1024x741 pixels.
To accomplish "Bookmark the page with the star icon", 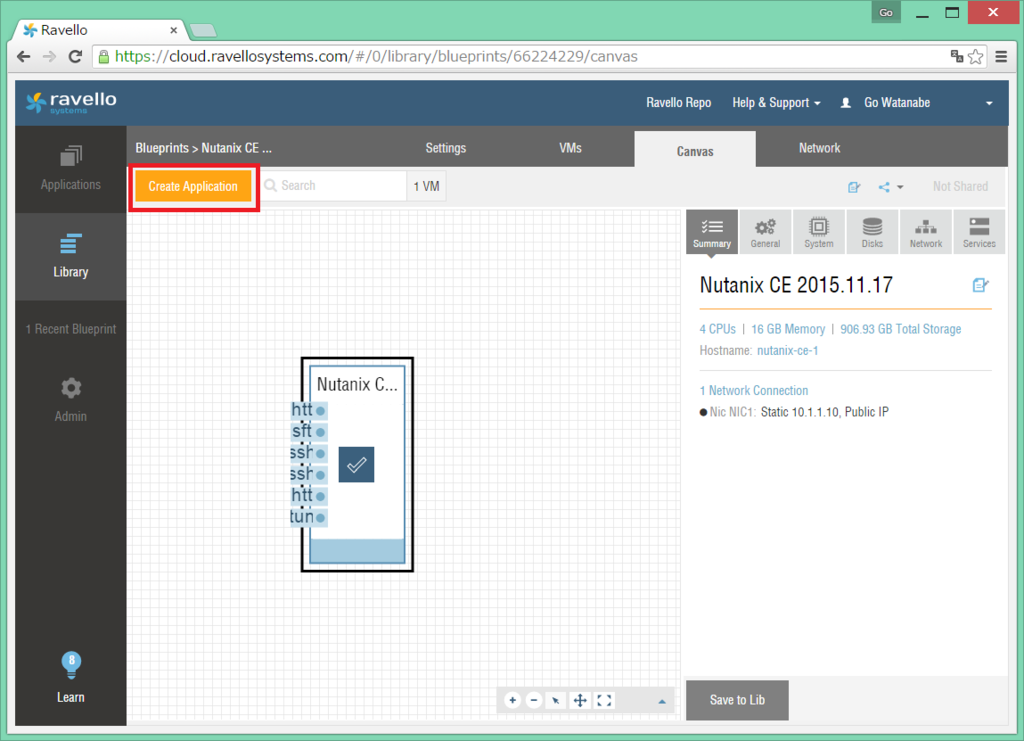I will 976,57.
